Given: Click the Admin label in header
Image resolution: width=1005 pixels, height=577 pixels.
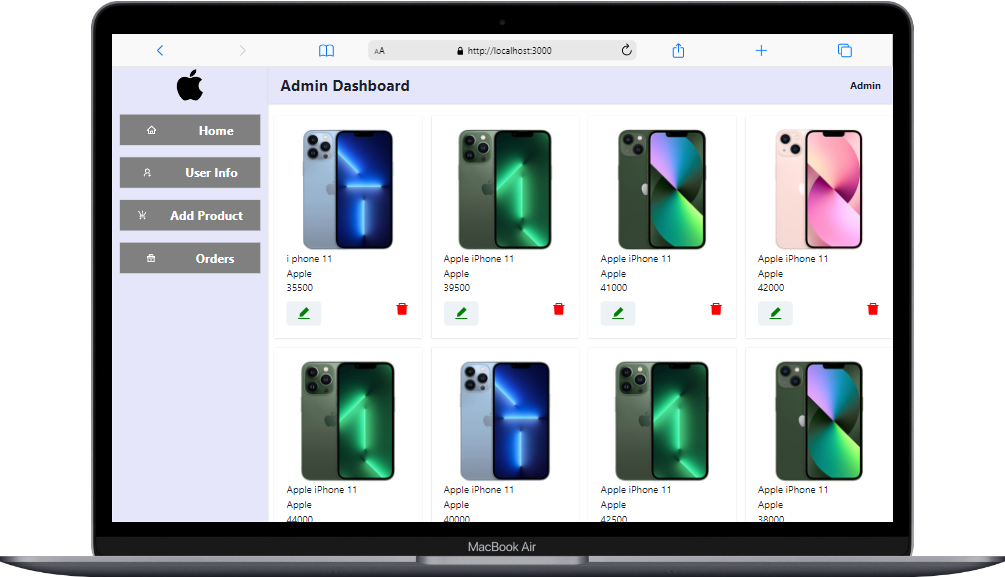Looking at the screenshot, I should pyautogui.click(x=865, y=85).
